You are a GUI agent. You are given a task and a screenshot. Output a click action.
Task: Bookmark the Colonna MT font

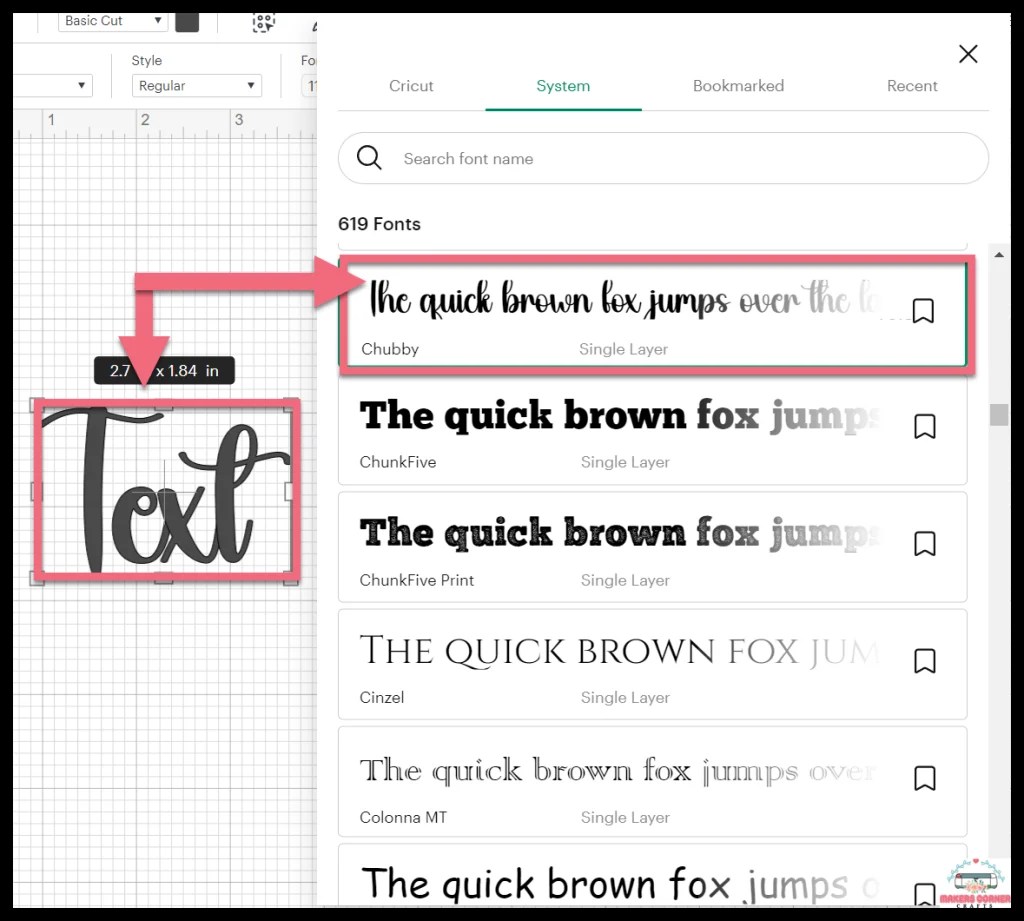924,778
